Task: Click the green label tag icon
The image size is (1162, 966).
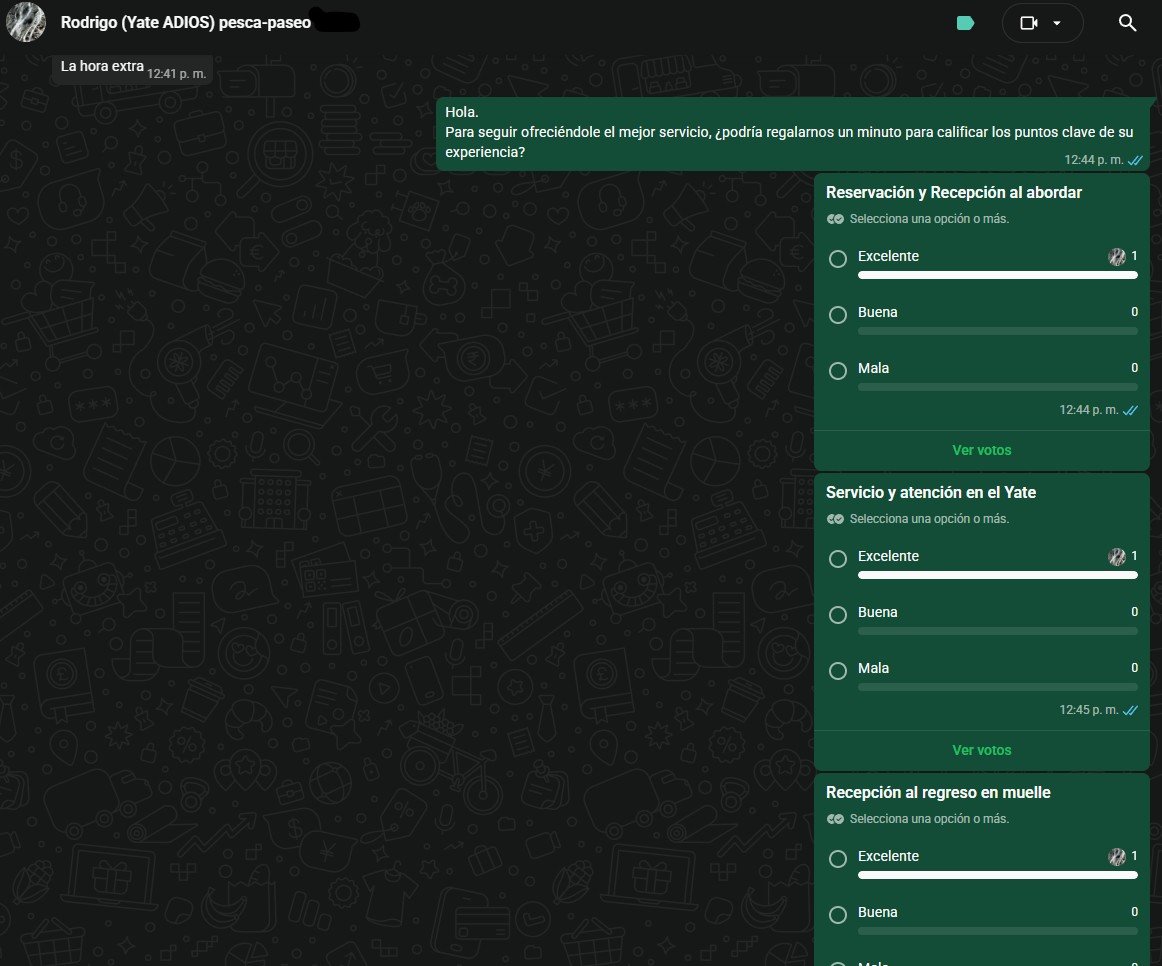Action: click(x=965, y=23)
